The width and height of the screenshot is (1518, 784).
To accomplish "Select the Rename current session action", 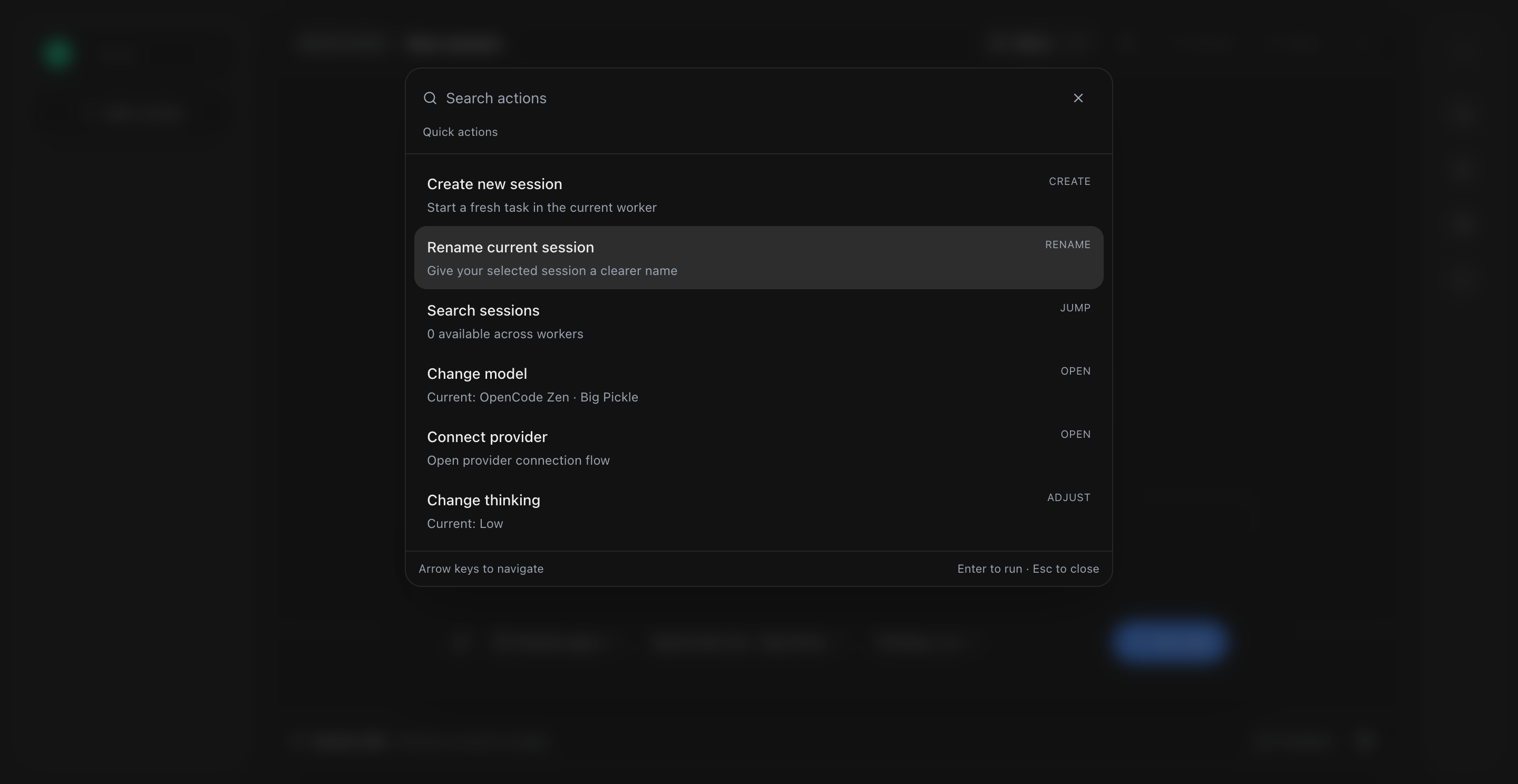I will point(510,248).
